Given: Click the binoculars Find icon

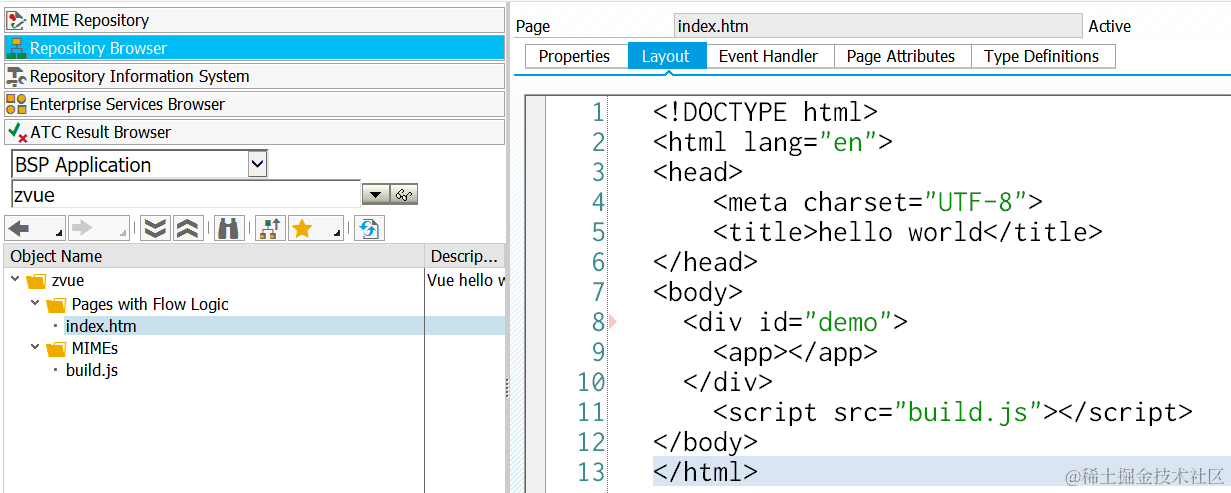Looking at the screenshot, I should pos(229,229).
